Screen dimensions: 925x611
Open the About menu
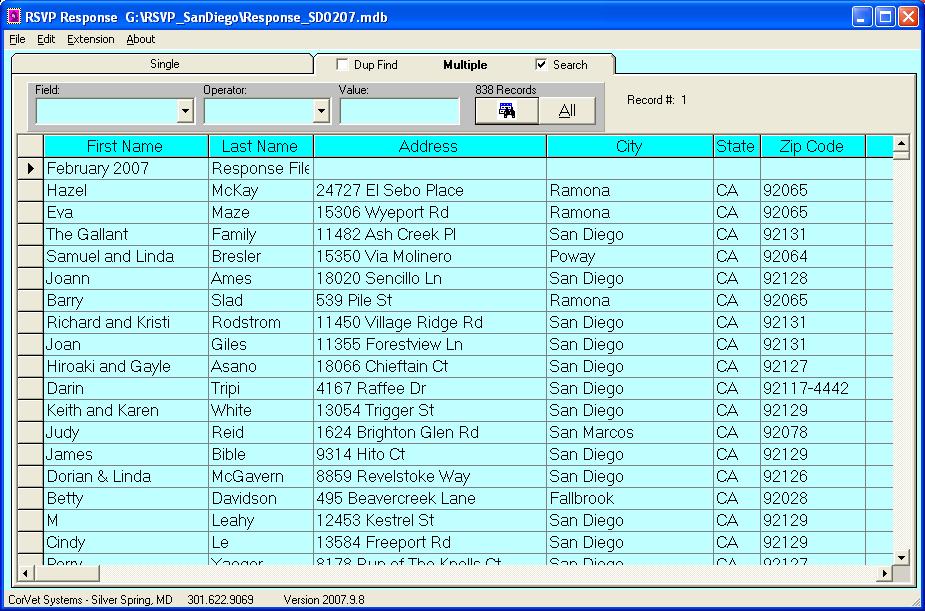click(x=140, y=39)
